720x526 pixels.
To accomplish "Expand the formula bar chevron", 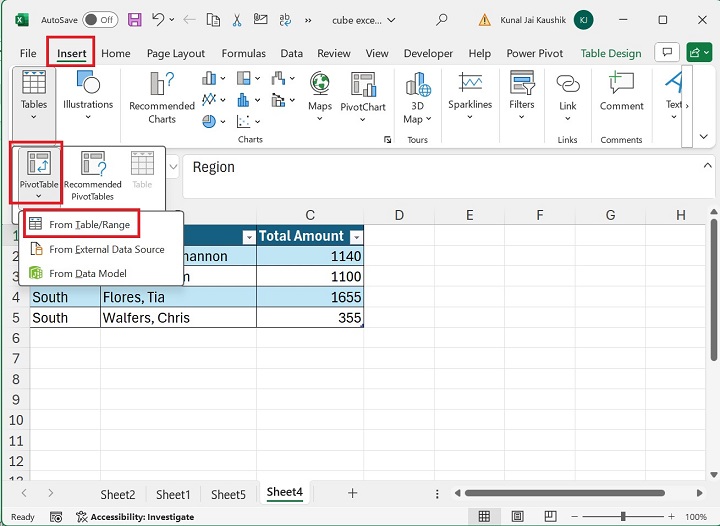I will 708,166.
